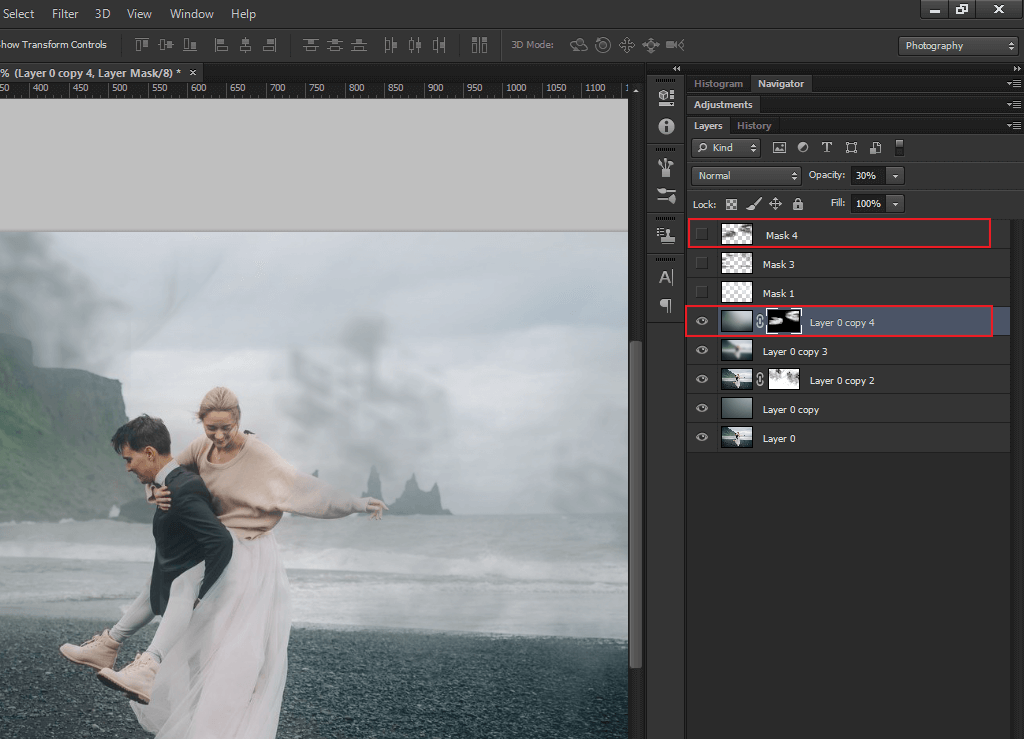Viewport: 1024px width, 739px height.
Task: Click Distribute horizontal centers icon
Action: 415,44
